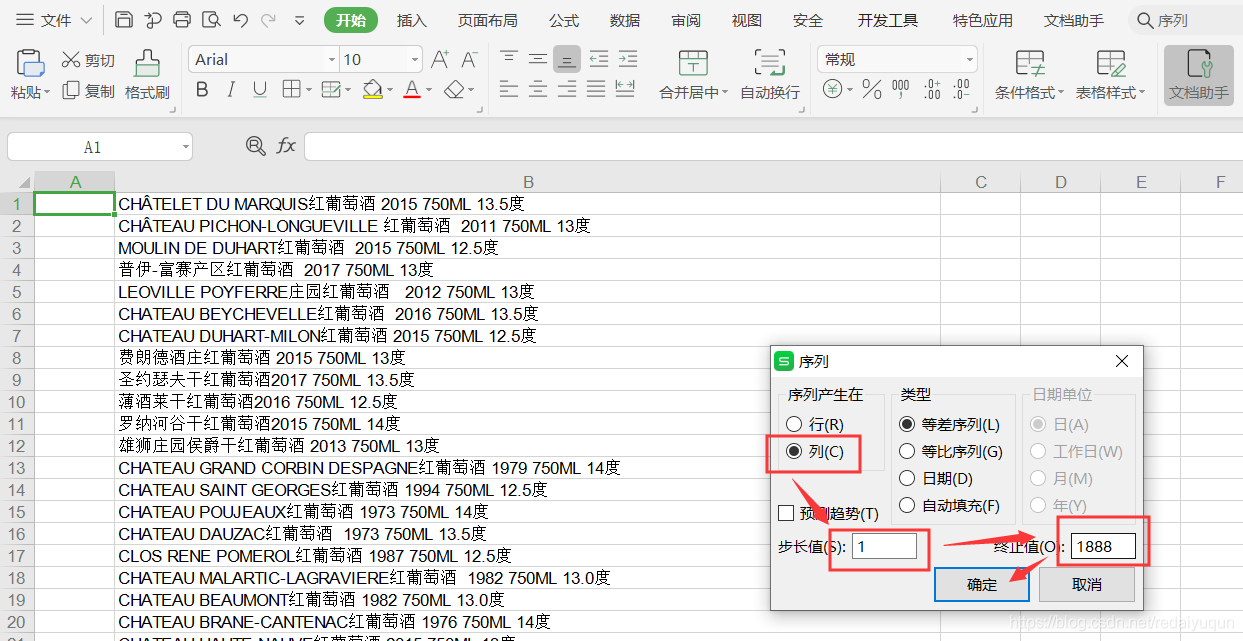
Task: Align text to top of cell
Action: tap(509, 59)
